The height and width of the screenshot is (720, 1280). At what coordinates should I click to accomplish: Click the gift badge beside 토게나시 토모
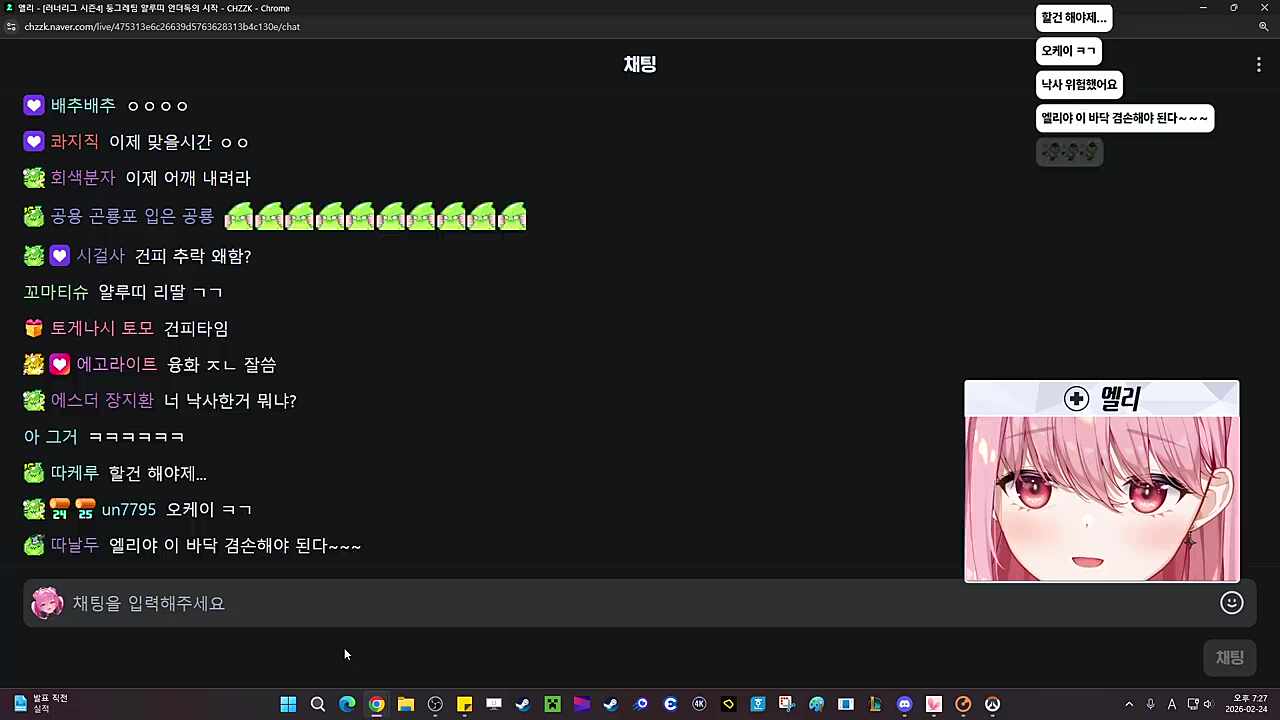click(34, 329)
